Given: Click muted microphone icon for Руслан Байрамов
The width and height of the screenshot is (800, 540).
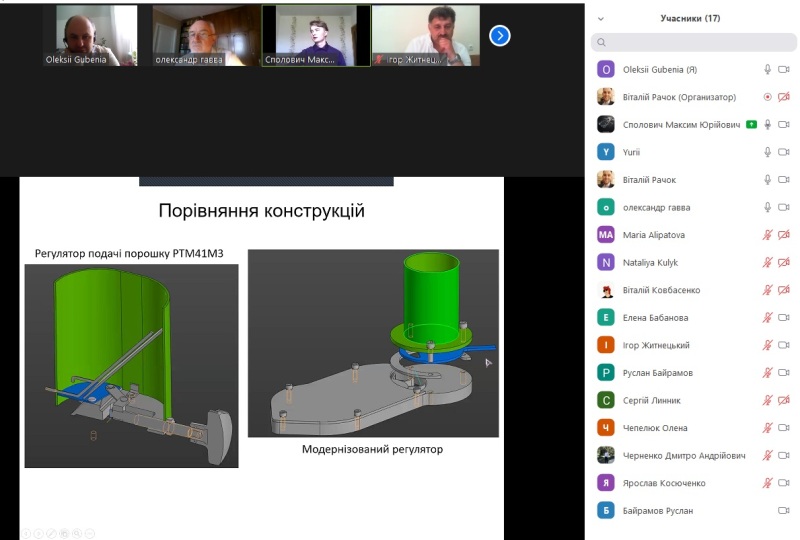Looking at the screenshot, I should (767, 373).
